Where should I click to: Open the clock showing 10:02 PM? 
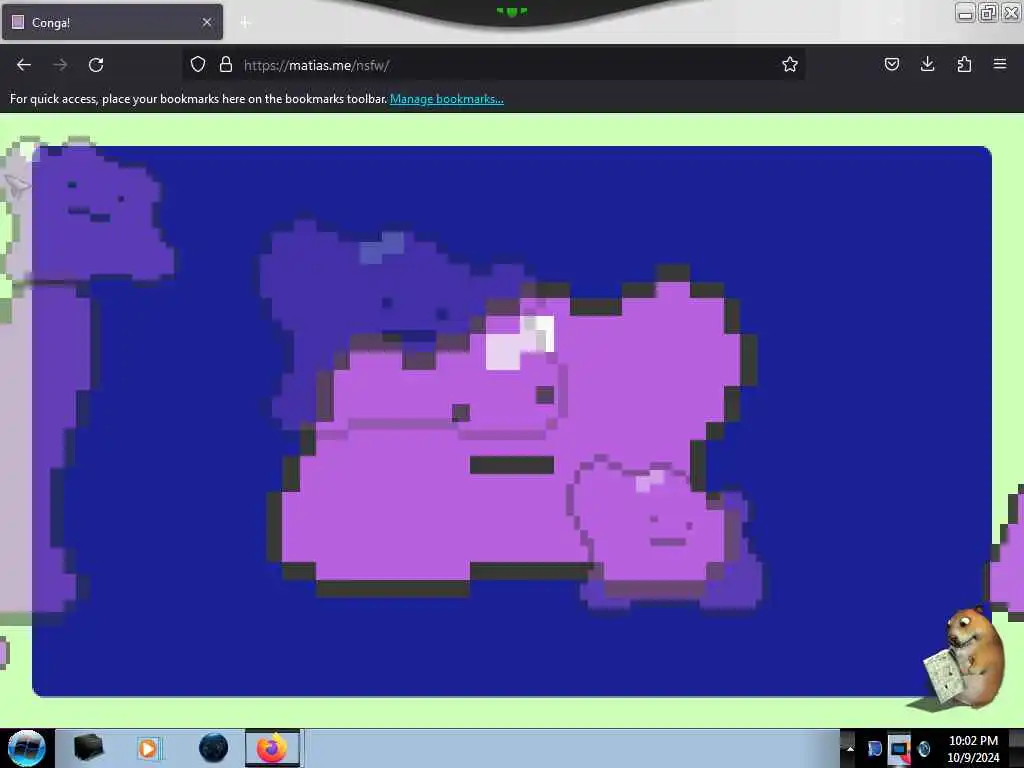972,749
